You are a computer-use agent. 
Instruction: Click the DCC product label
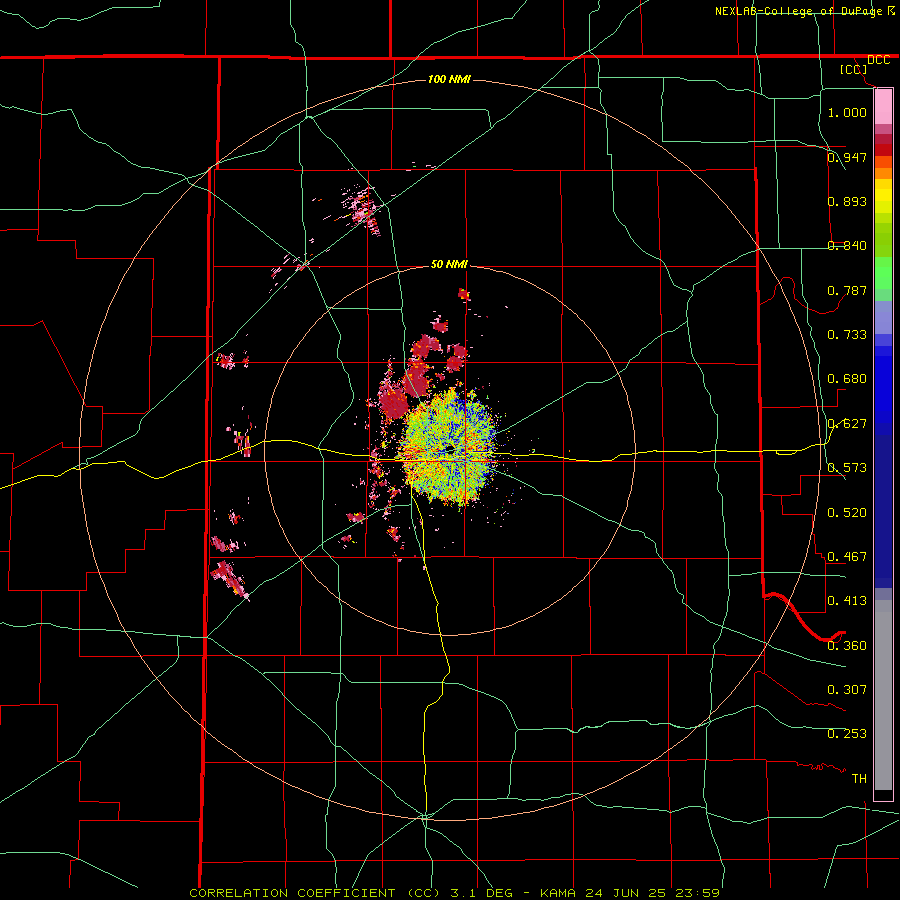click(878, 60)
